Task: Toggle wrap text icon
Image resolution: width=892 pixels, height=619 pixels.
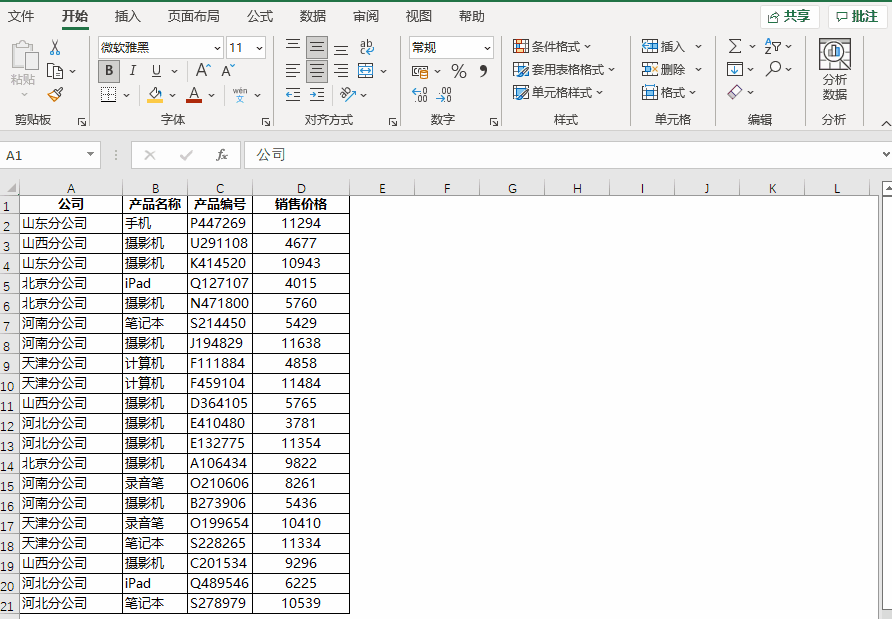Action: point(366,47)
